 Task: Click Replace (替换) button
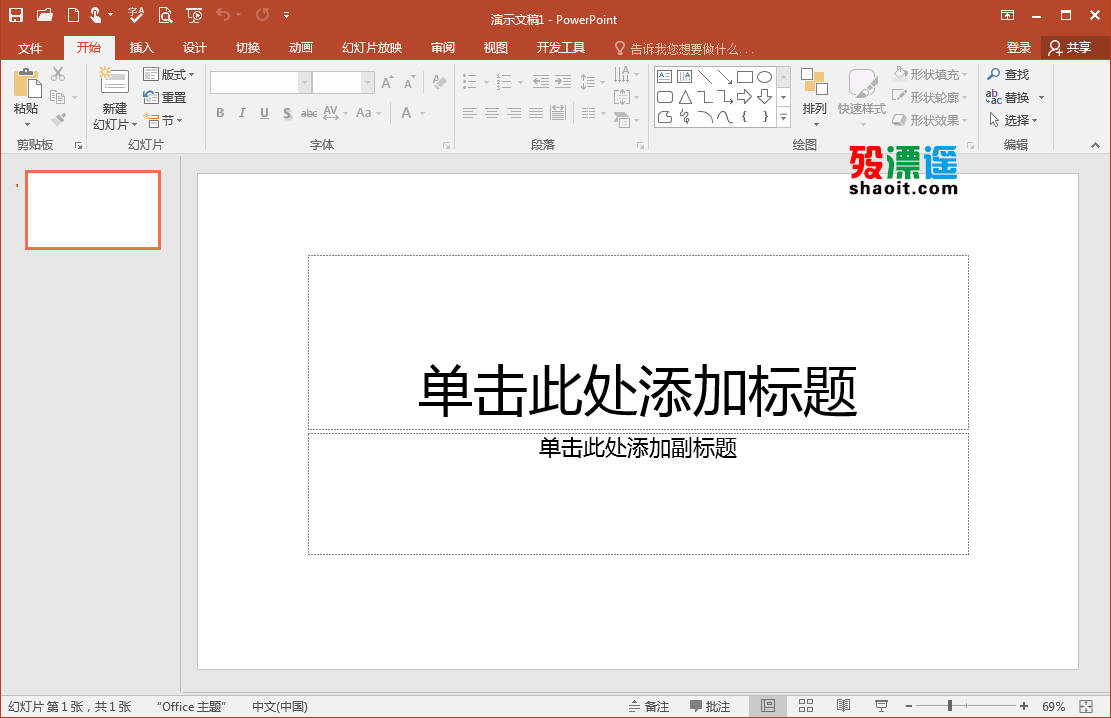pos(1008,97)
